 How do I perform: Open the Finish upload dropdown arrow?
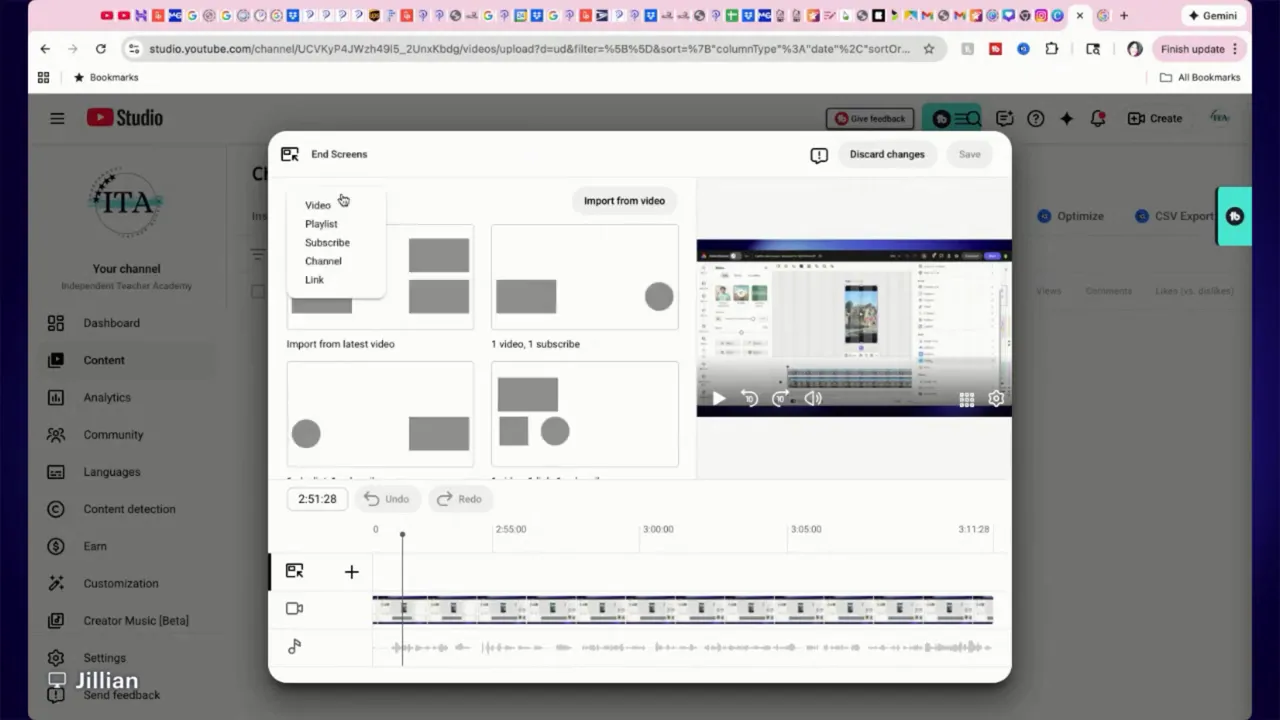[x=1235, y=48]
